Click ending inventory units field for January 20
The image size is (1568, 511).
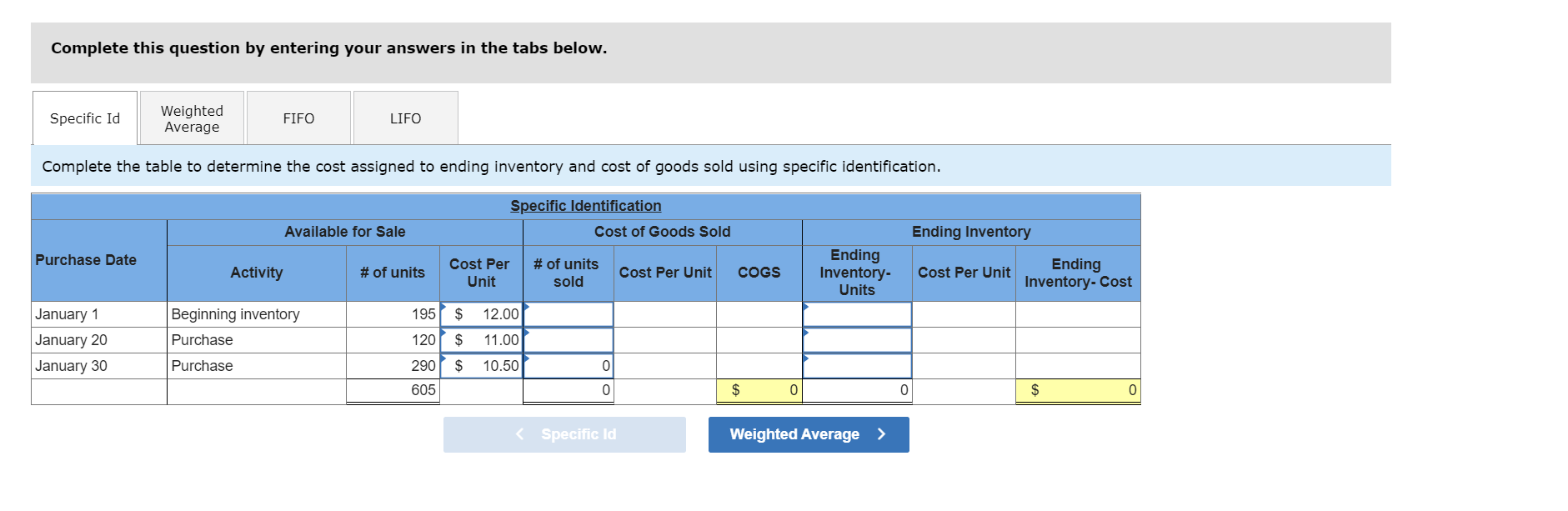click(x=857, y=340)
